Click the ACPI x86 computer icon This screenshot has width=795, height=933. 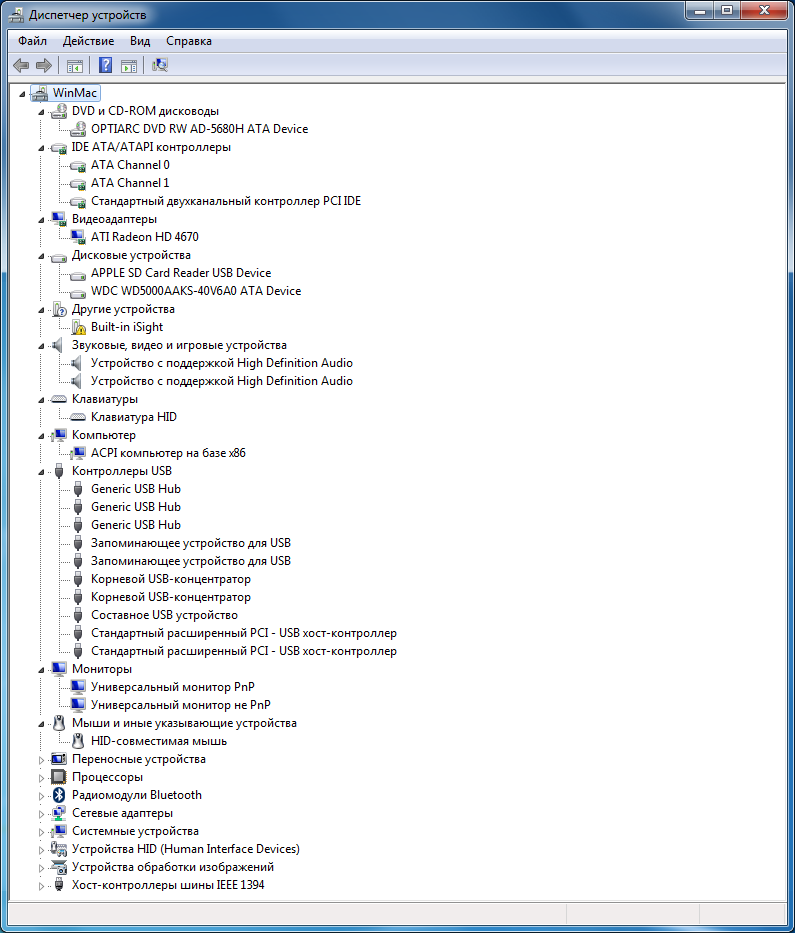pos(78,453)
